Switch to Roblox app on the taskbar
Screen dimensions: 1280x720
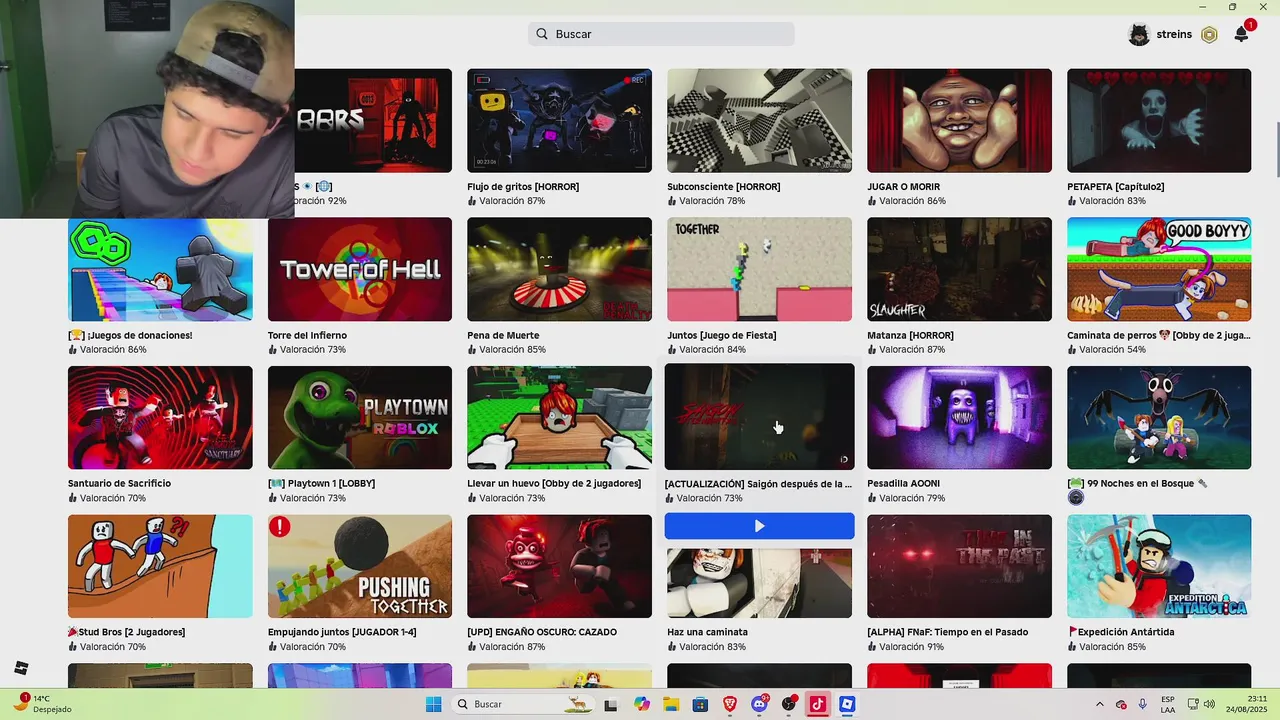pyautogui.click(x=847, y=704)
